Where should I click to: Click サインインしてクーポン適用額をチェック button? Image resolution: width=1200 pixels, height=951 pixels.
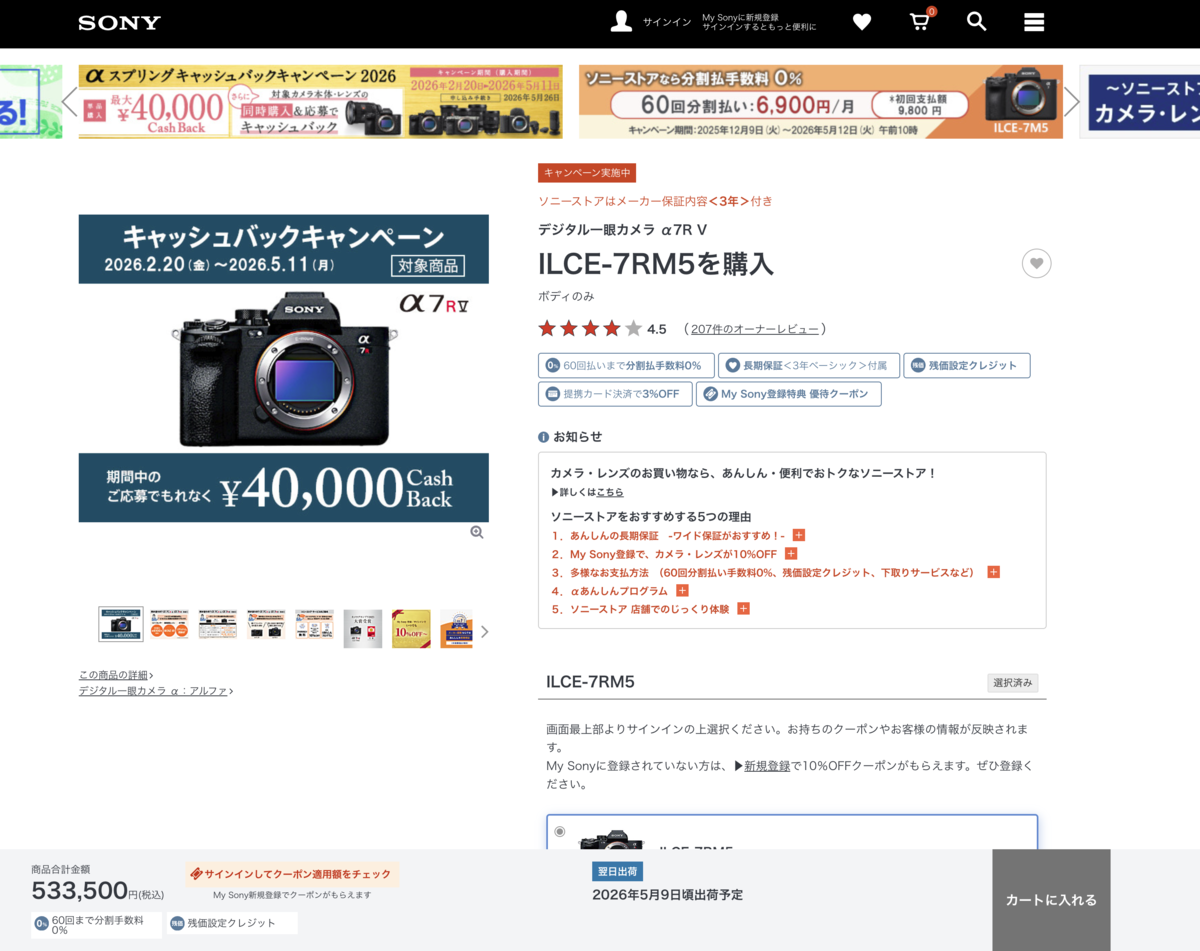(292, 874)
